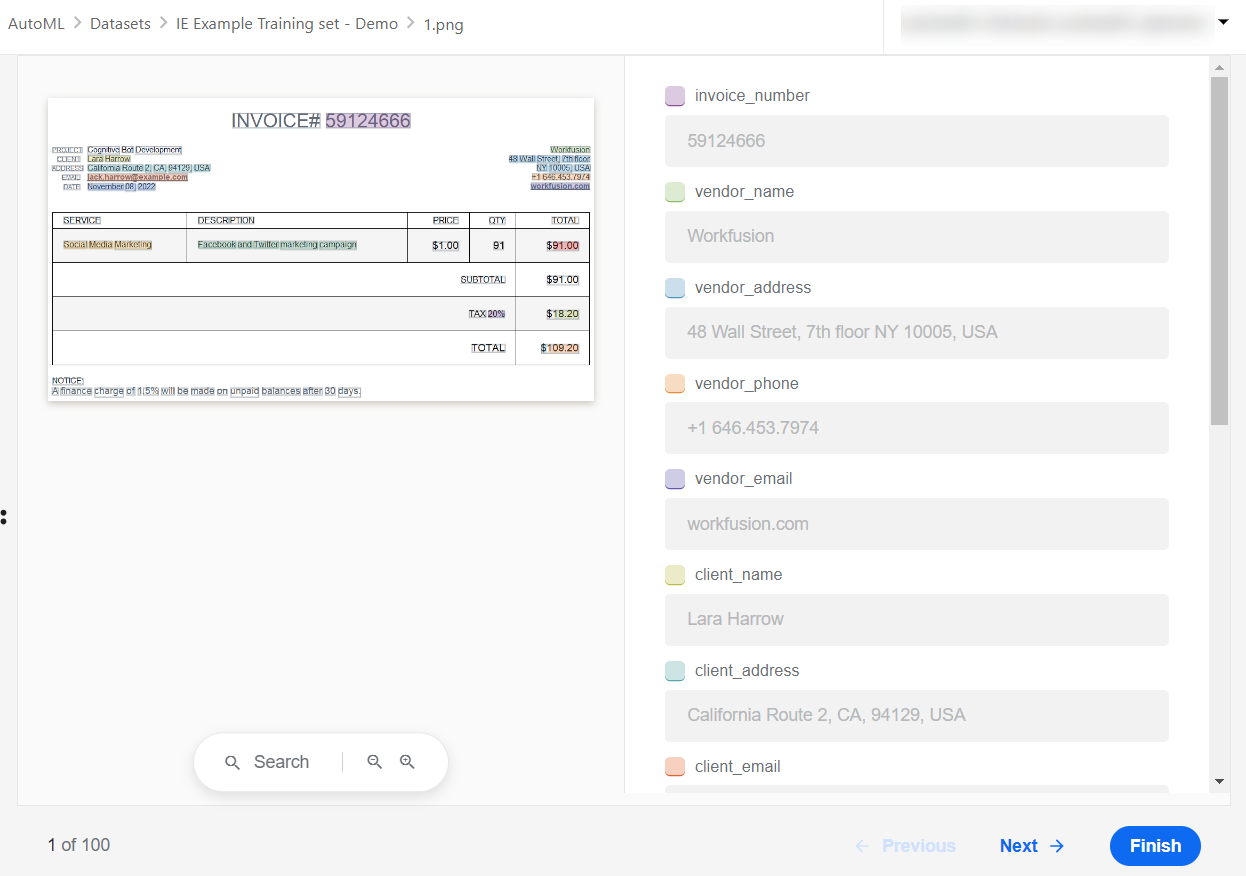The image size is (1246, 876).
Task: Click the invoice_number label
Action: [752, 96]
